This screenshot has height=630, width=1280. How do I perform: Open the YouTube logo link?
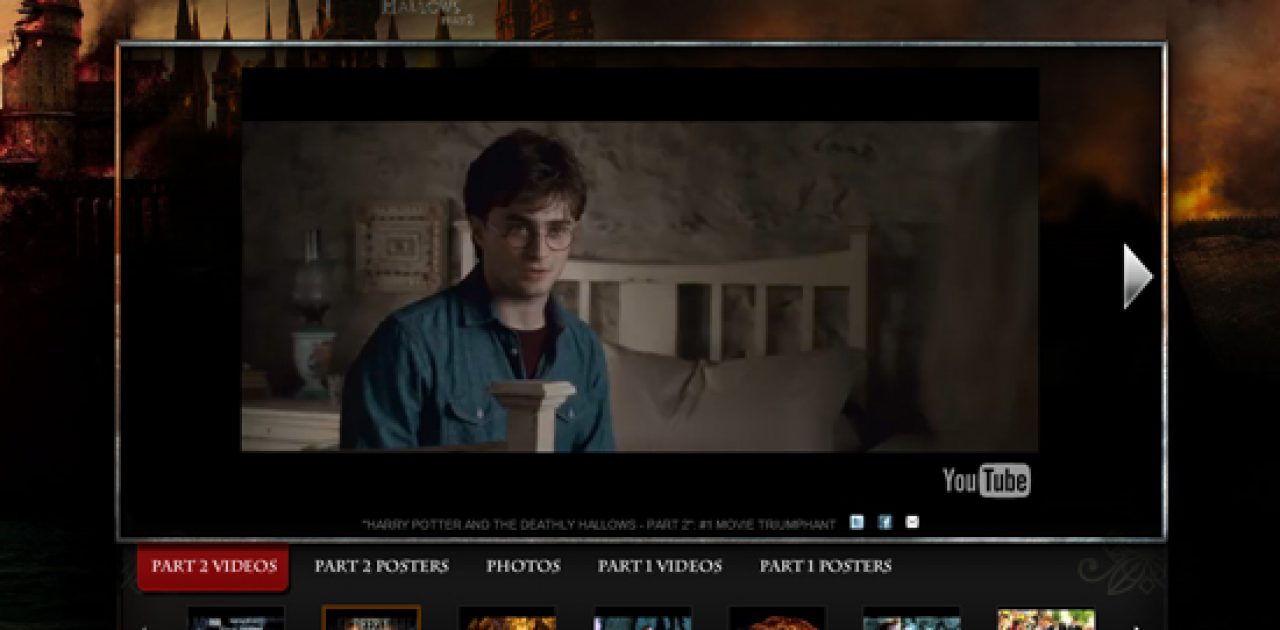(x=986, y=481)
